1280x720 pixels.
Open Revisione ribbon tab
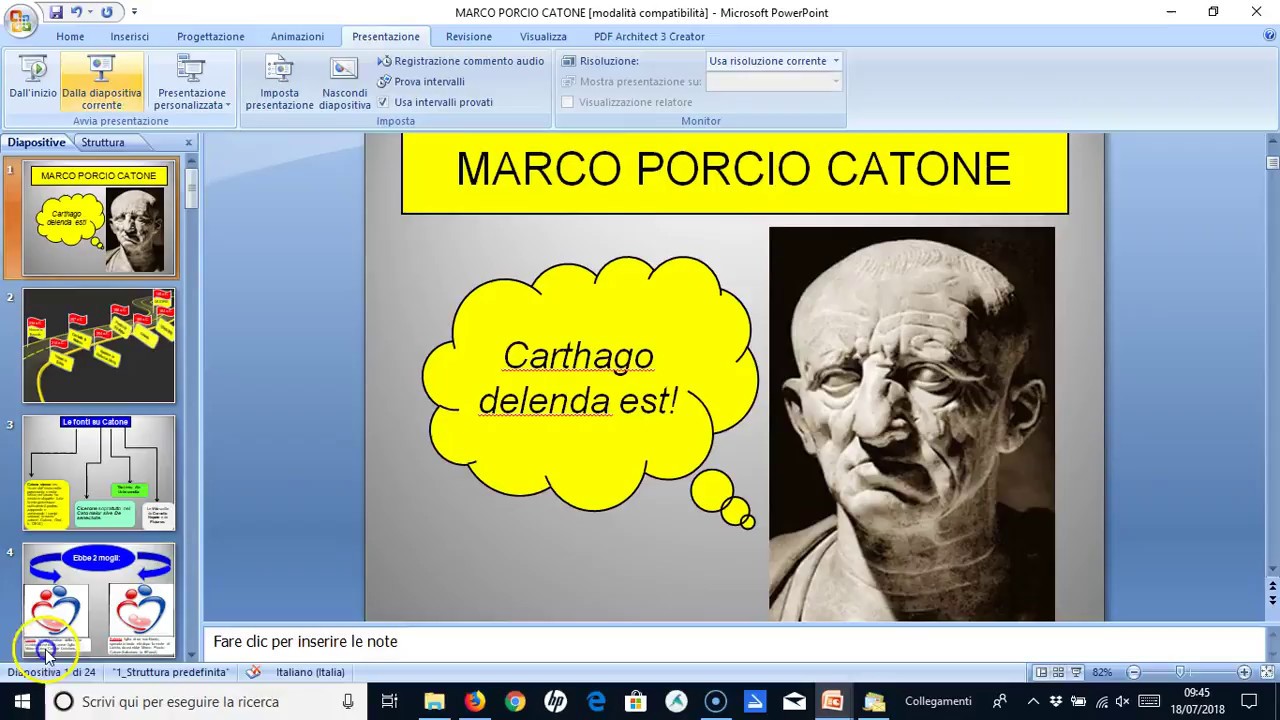pyautogui.click(x=469, y=36)
